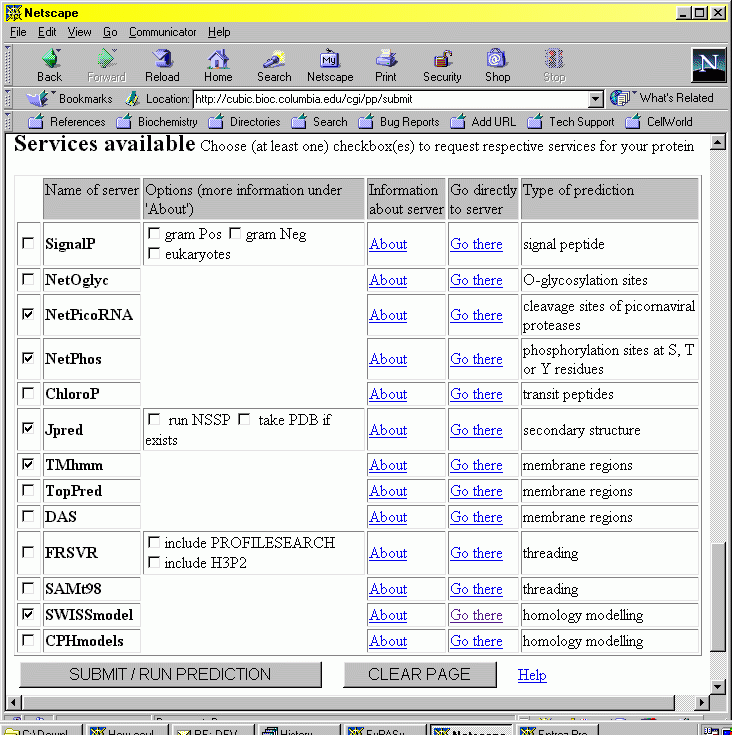This screenshot has height=735, width=732.
Task: Open the View menu
Action: click(x=79, y=32)
